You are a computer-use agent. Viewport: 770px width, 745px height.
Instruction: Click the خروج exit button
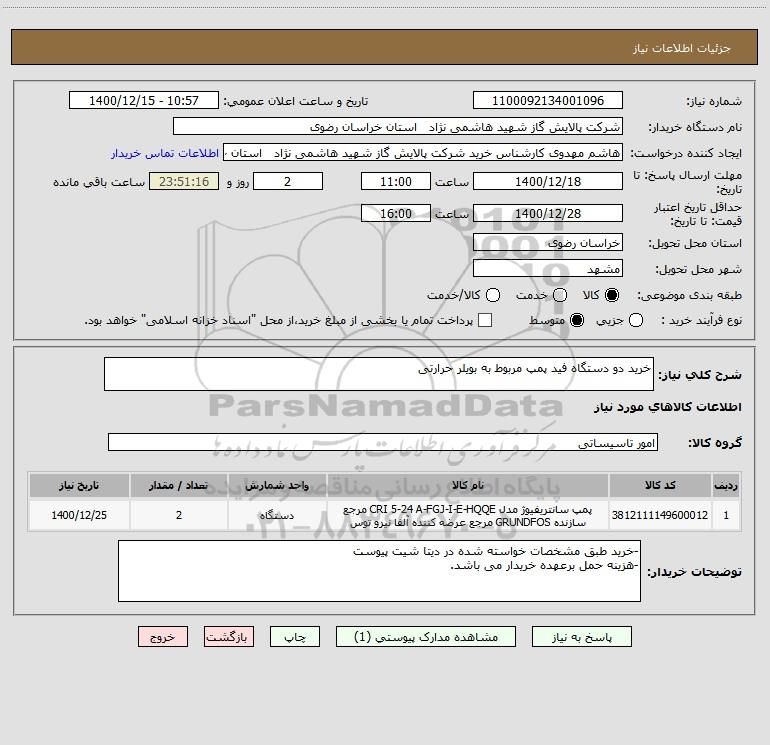point(163,636)
